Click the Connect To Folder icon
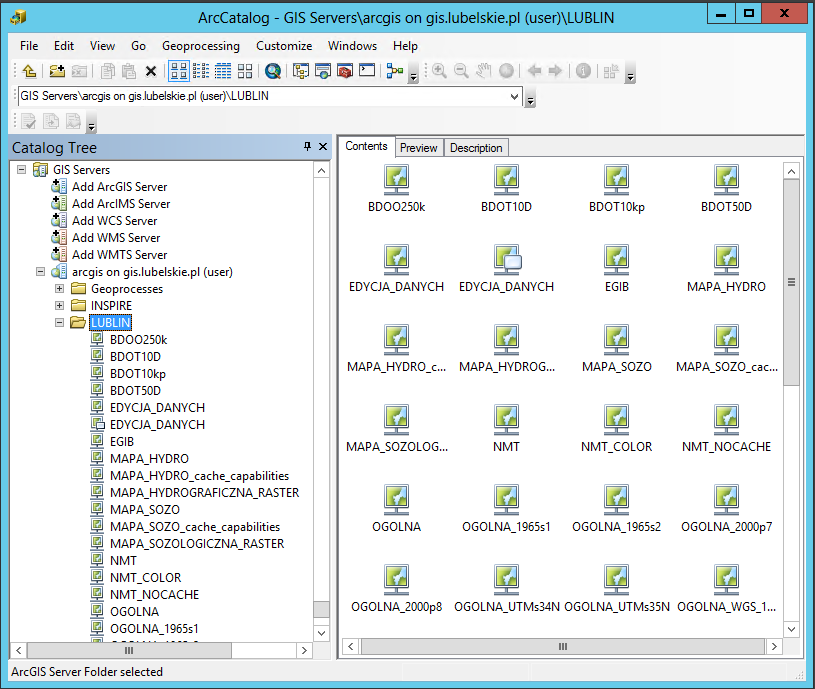The height and width of the screenshot is (689, 815). click(57, 71)
